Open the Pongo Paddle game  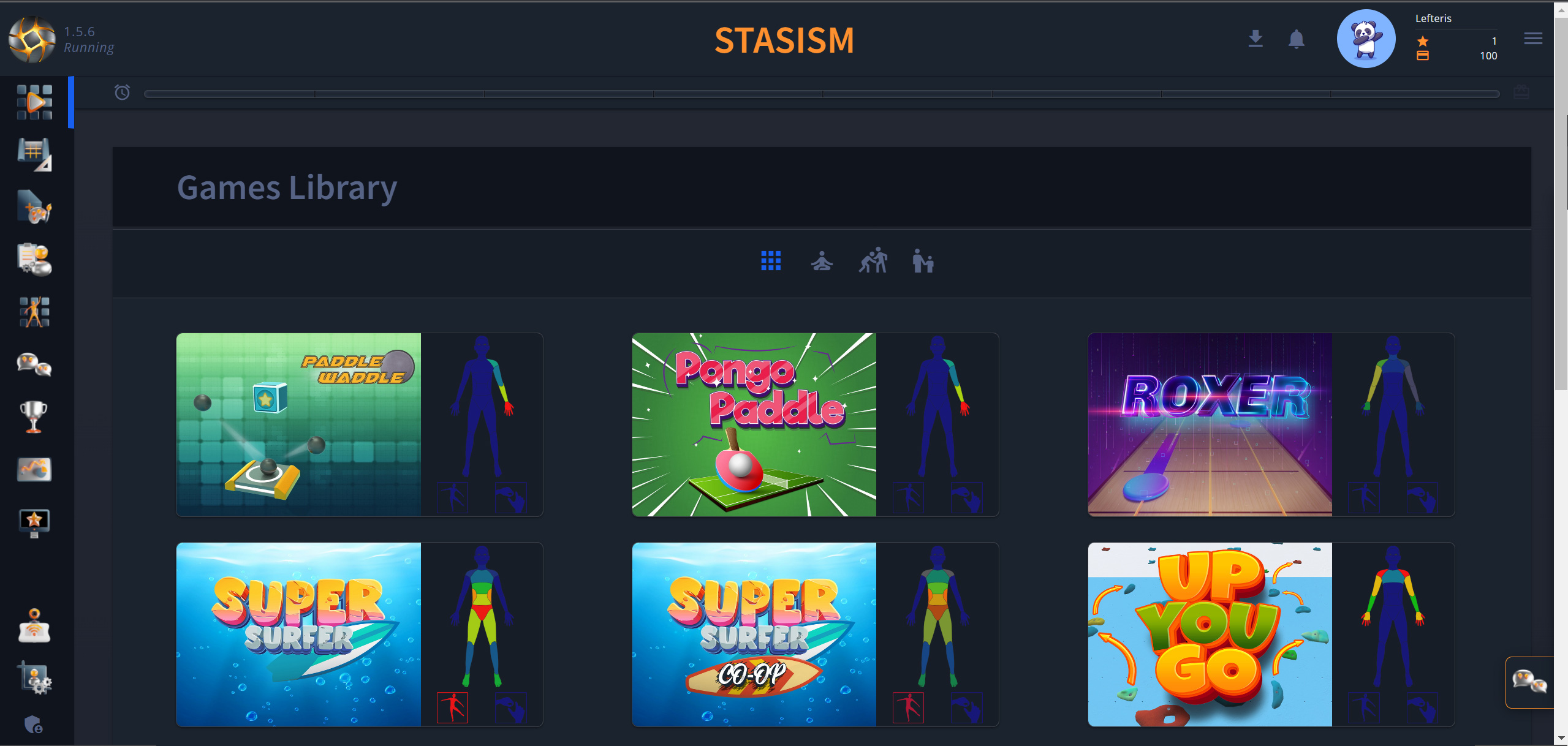pyautogui.click(x=754, y=424)
